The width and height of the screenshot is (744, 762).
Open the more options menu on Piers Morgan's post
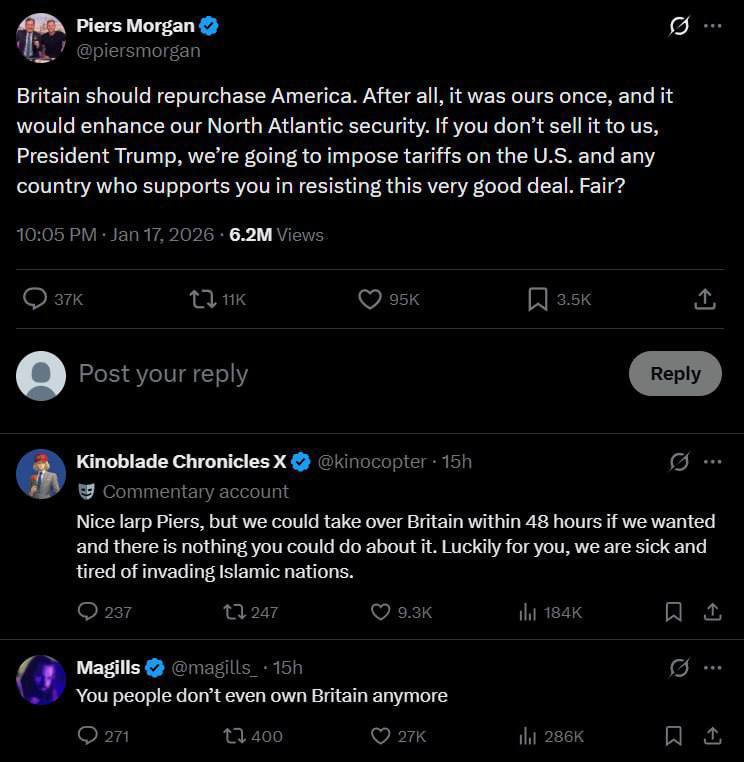click(712, 27)
